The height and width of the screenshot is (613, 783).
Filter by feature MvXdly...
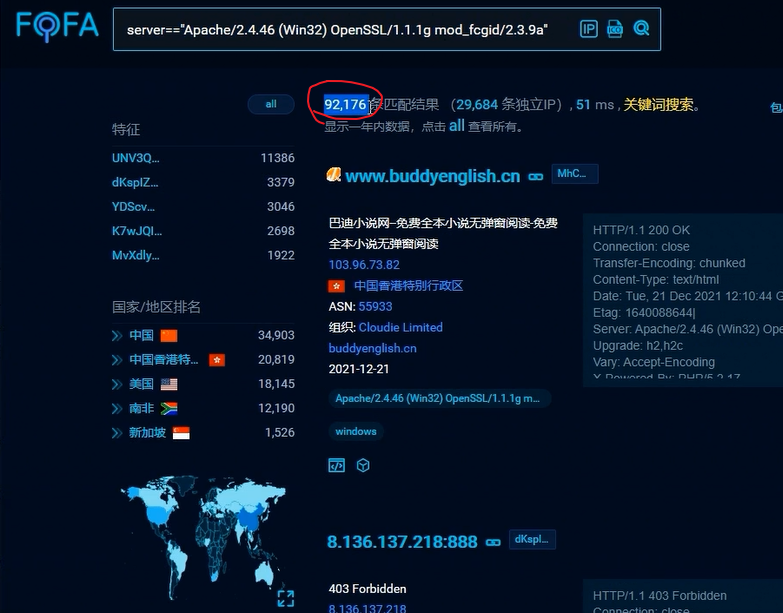tap(136, 256)
